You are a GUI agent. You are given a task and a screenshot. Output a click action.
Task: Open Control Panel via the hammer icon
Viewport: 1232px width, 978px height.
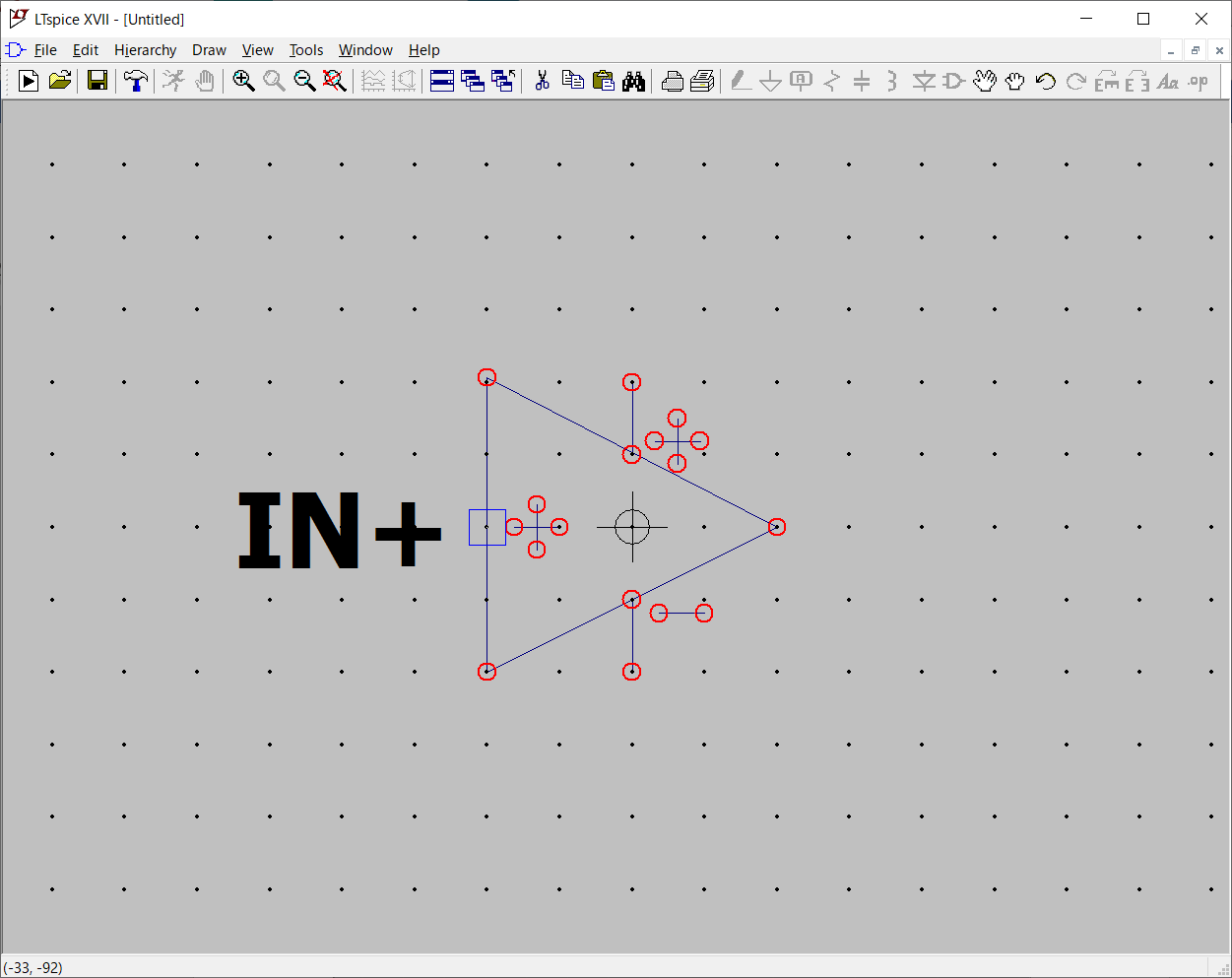pos(136,81)
